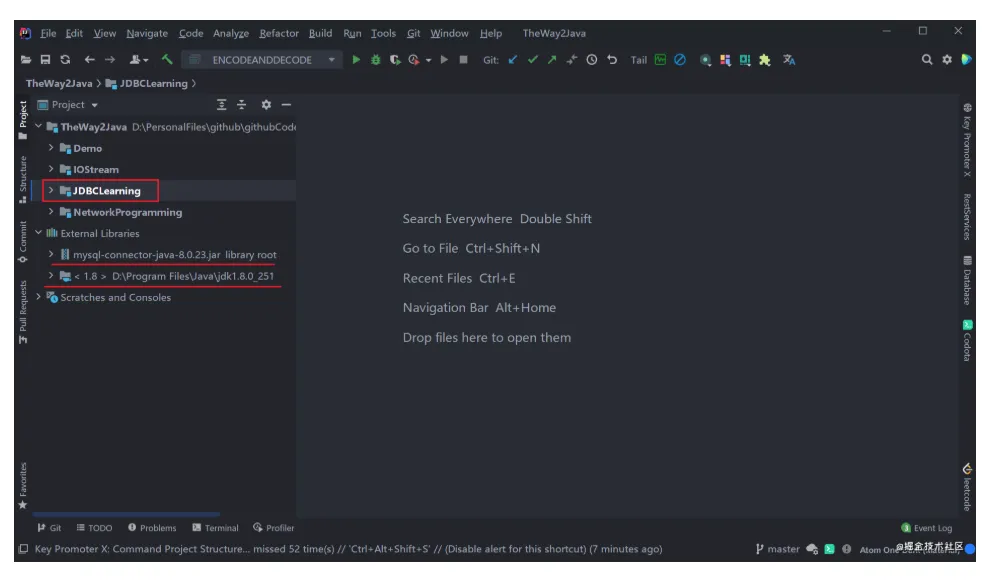989x584 pixels.
Task: Click the green Build Project hammer
Action: tap(167, 60)
